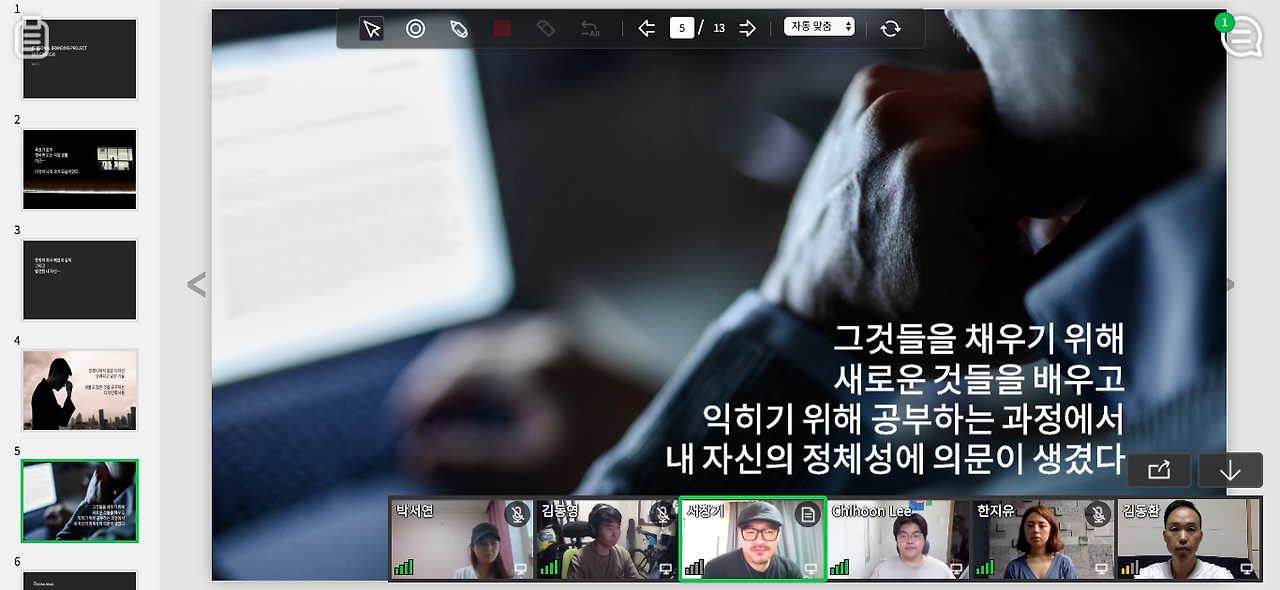Click the left chevron beside the slide

coord(196,284)
